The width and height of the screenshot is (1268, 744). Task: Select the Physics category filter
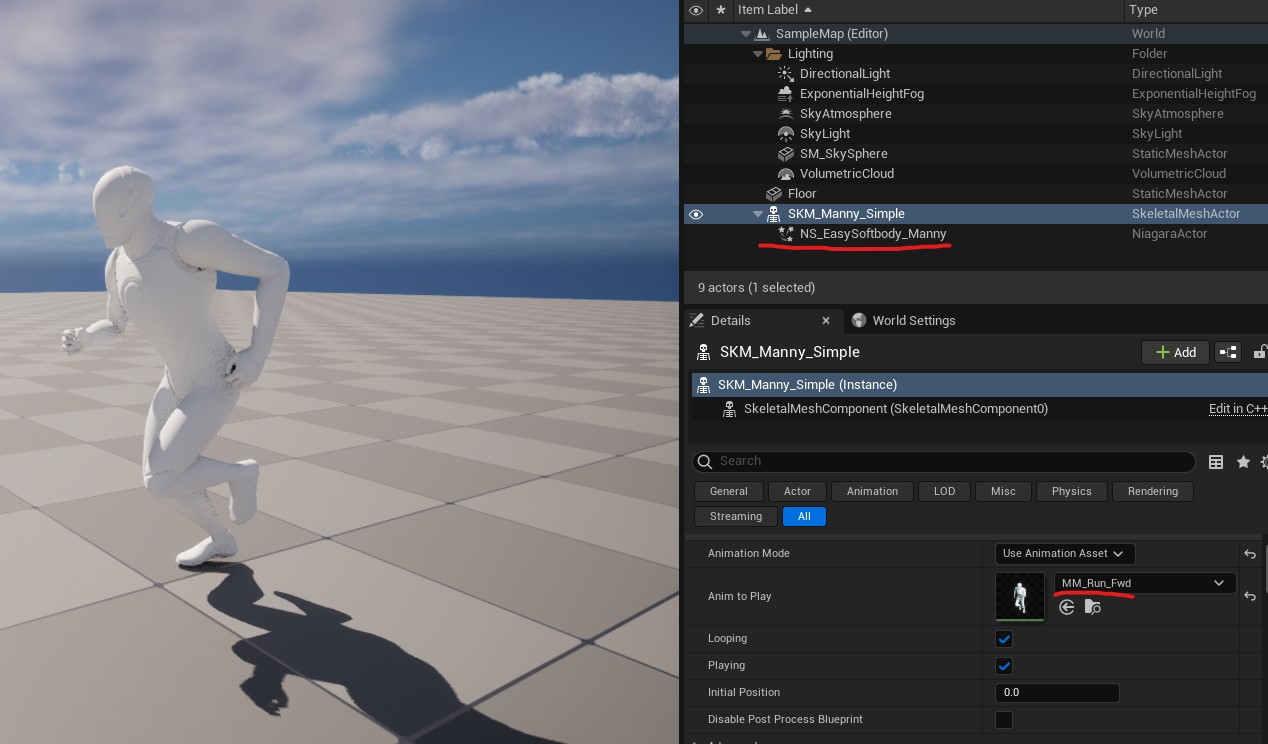tap(1071, 491)
